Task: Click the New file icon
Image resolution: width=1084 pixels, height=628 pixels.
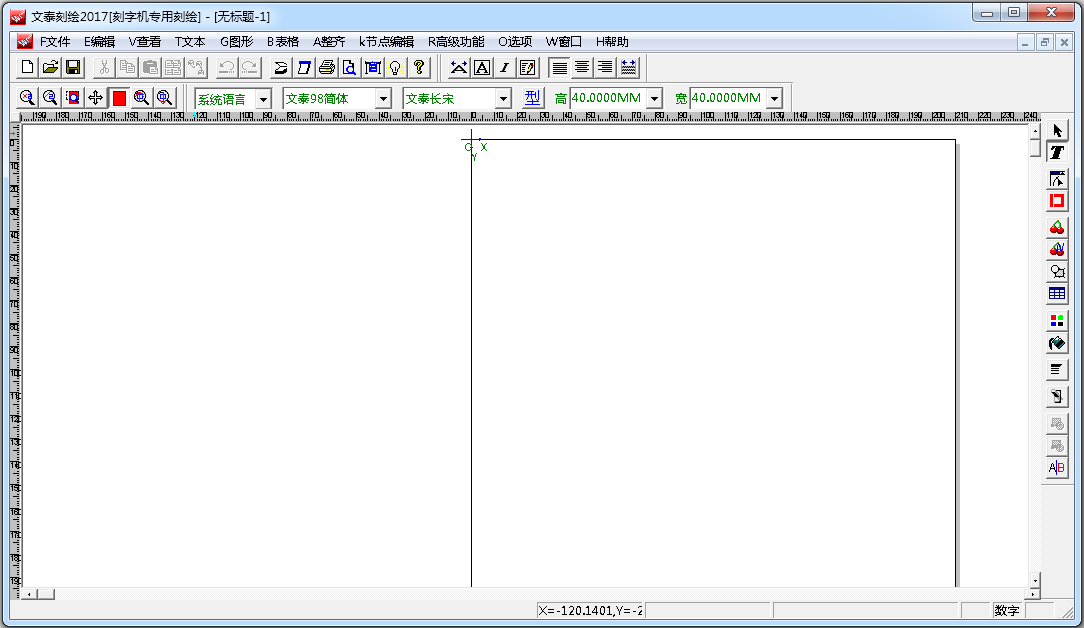Action: point(28,67)
